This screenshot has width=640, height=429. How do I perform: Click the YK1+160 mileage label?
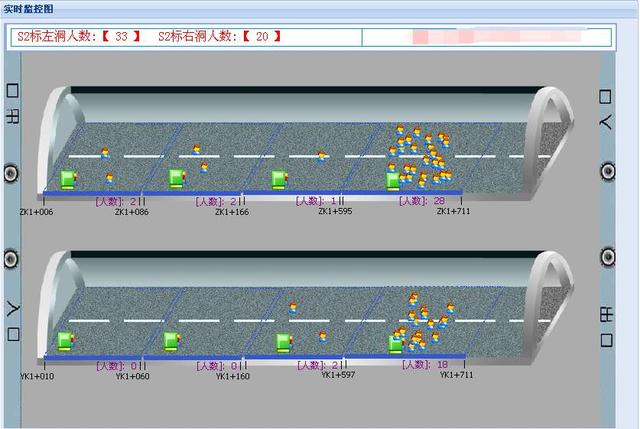(x=233, y=376)
